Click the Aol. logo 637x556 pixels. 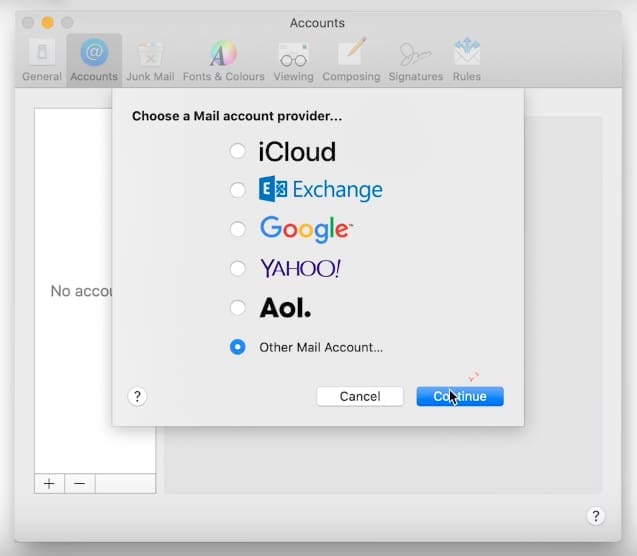(285, 307)
